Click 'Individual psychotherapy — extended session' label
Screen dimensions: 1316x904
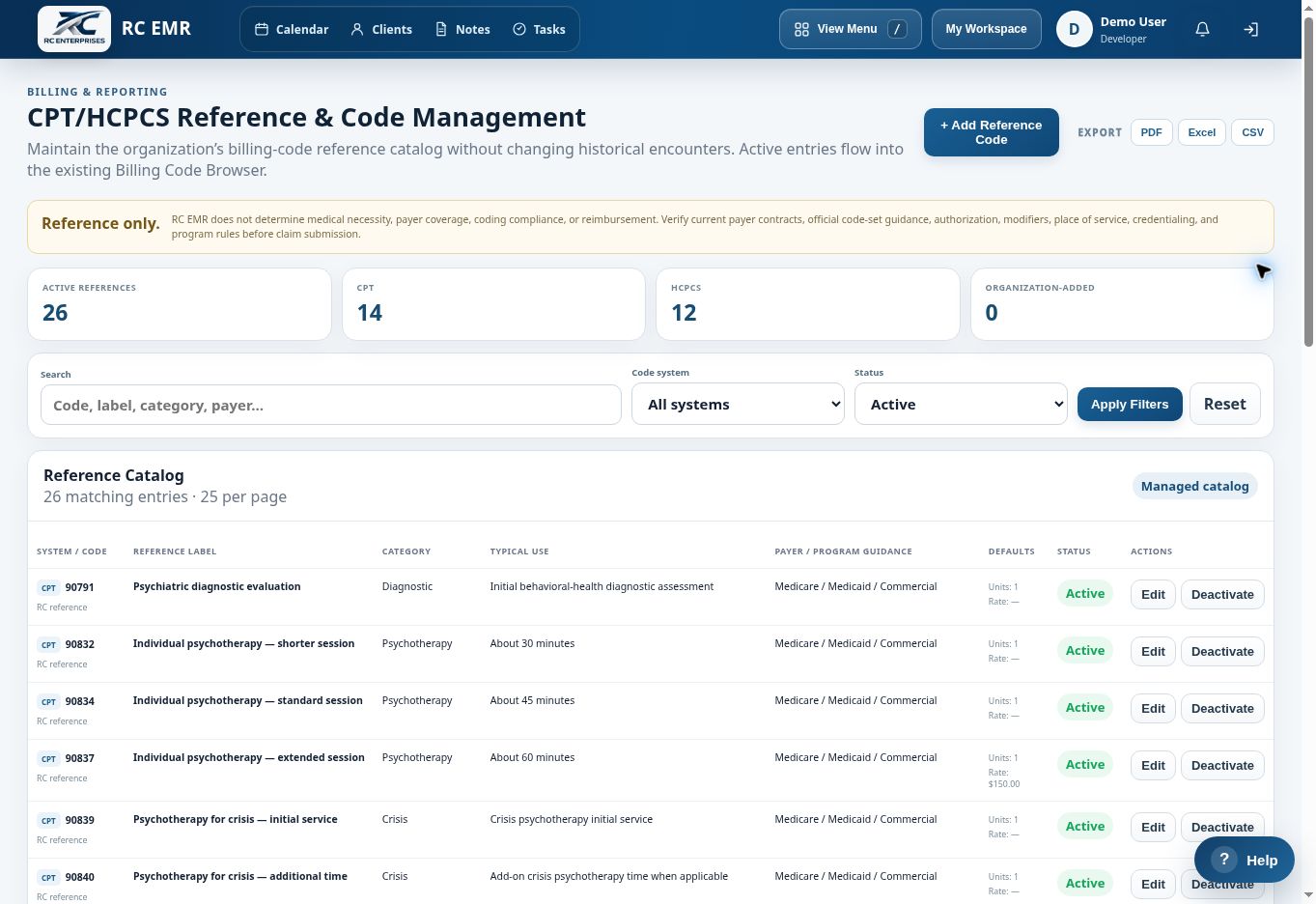[248, 757]
